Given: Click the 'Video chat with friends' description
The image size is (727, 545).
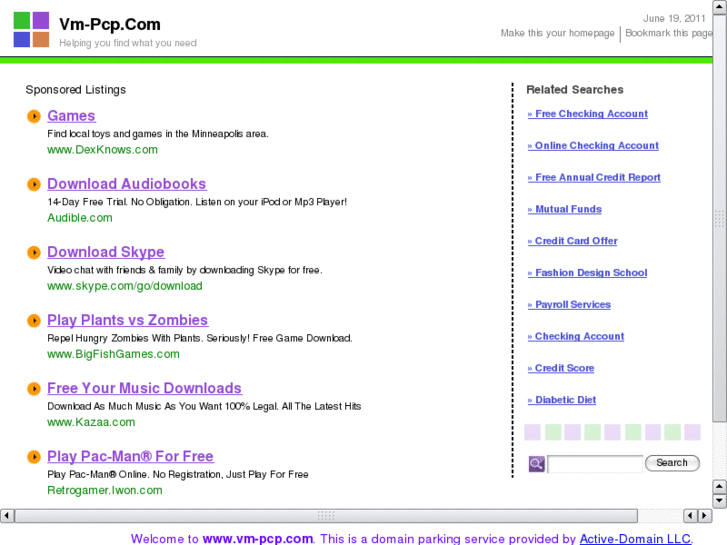Looking at the screenshot, I should [x=185, y=270].
